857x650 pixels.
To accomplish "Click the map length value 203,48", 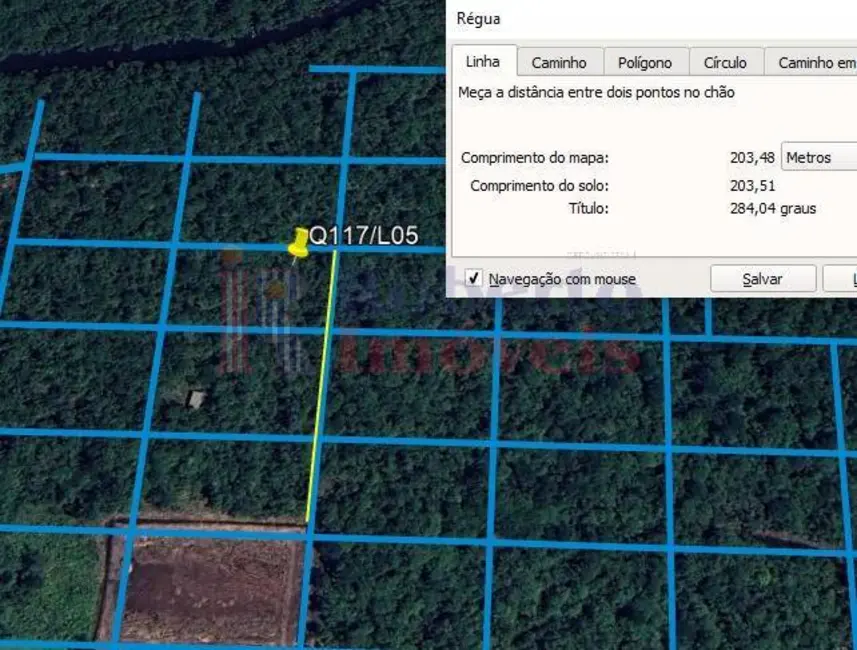I will click(x=752, y=157).
